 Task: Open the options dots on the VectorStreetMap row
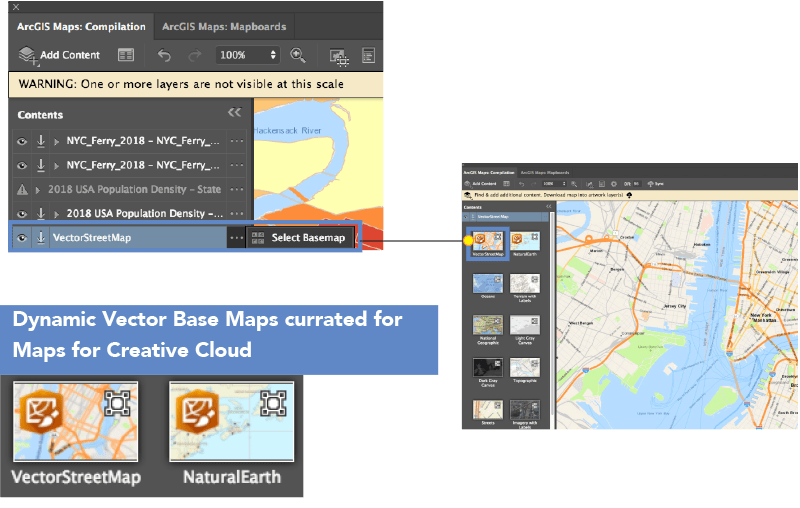(236, 238)
